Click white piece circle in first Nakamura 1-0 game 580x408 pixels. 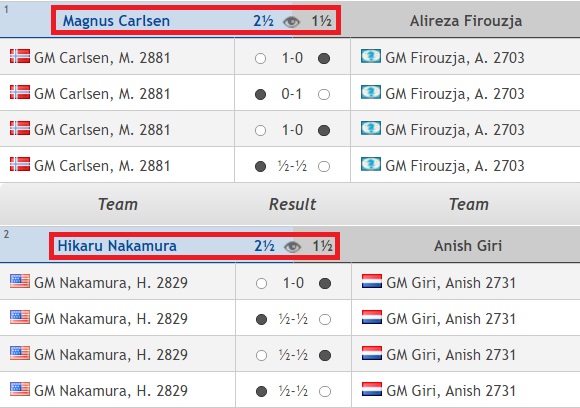click(x=261, y=284)
